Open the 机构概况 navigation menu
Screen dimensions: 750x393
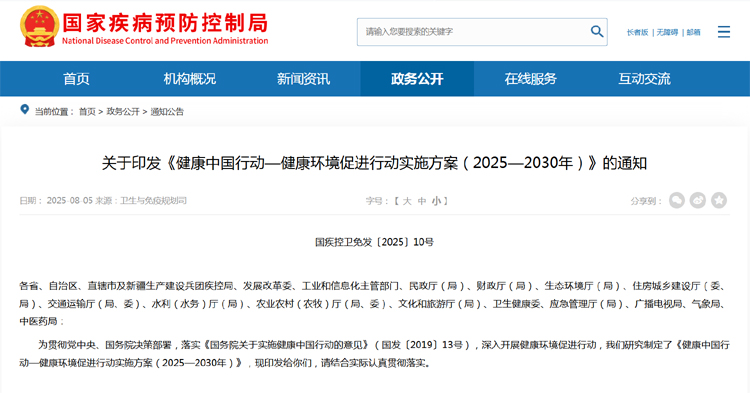coord(190,79)
